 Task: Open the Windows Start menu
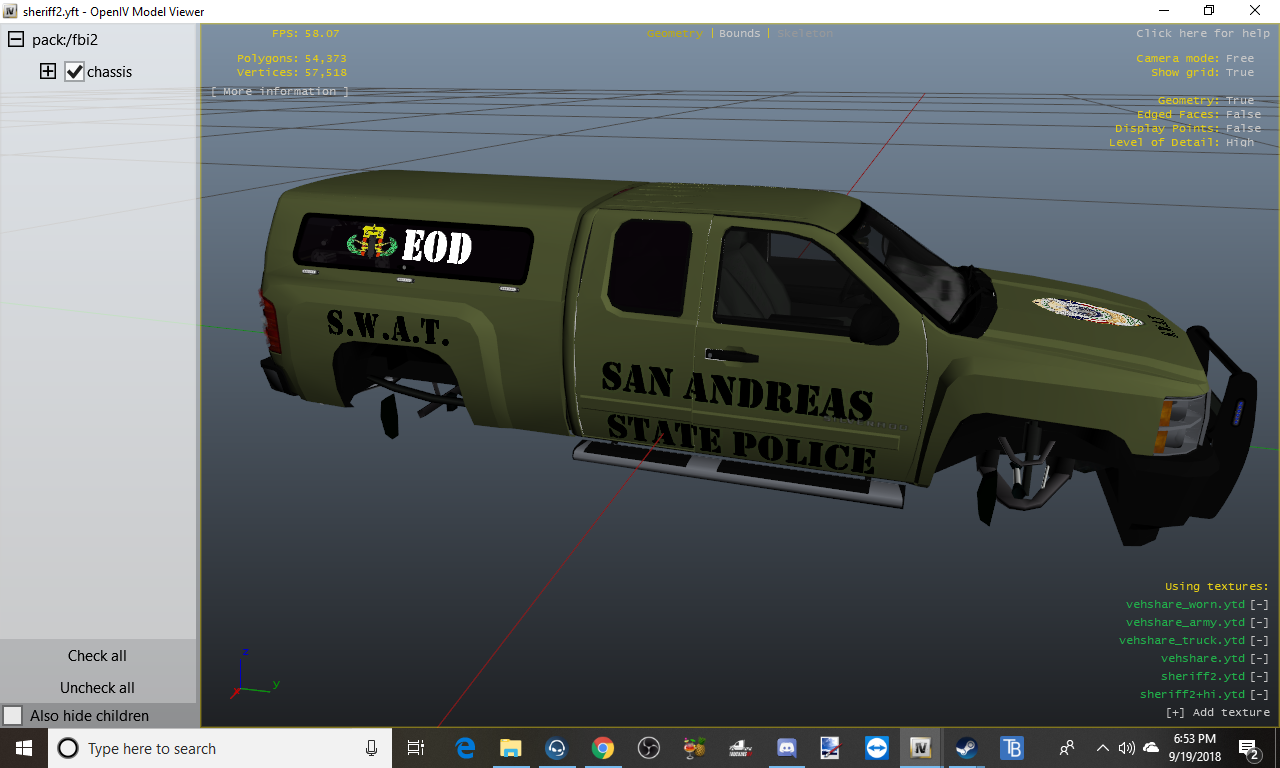[24, 748]
